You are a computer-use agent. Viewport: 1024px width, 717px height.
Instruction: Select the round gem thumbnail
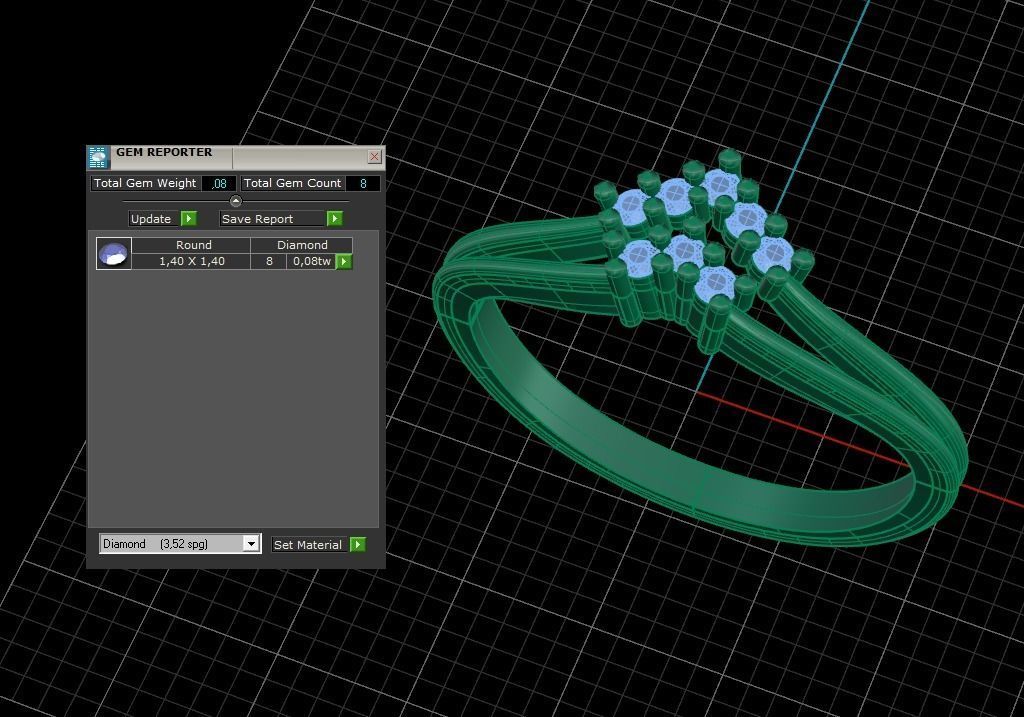114,253
